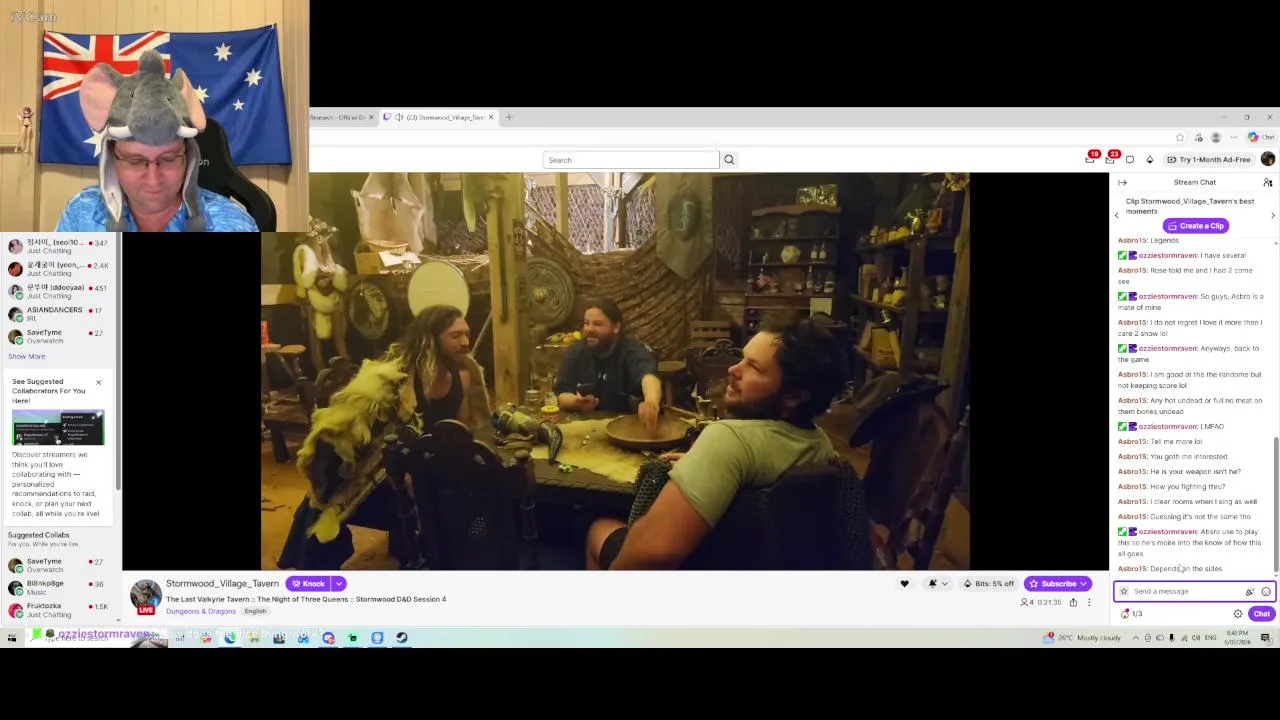Open Steam from the Windows taskbar
The width and height of the screenshot is (1280, 720).
[x=401, y=637]
